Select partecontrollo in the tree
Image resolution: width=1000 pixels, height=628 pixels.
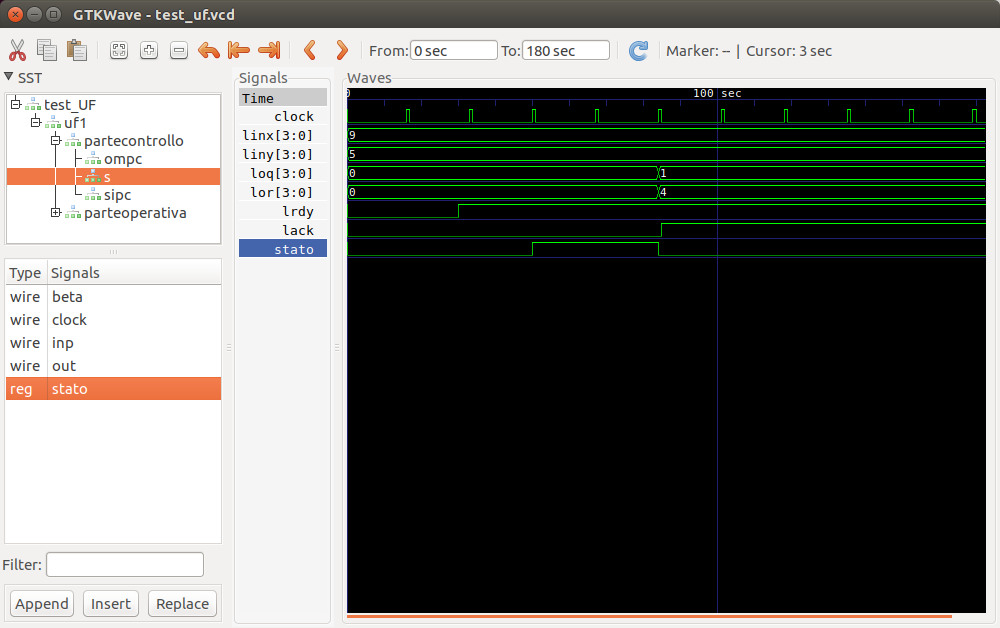133,141
